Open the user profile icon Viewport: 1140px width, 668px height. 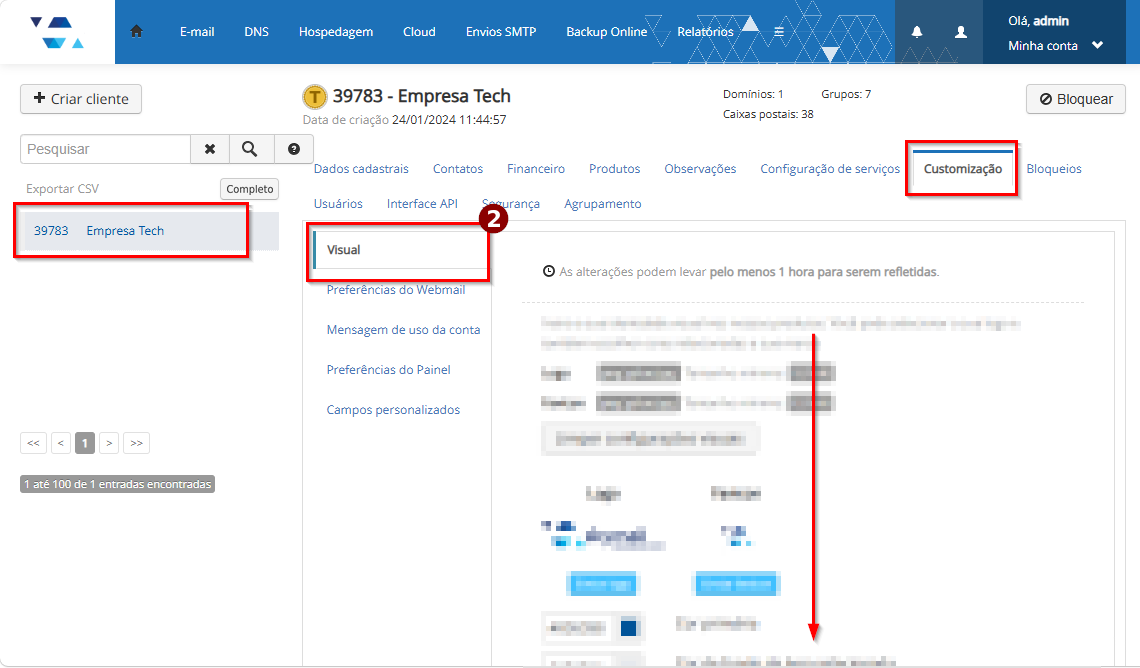960,31
